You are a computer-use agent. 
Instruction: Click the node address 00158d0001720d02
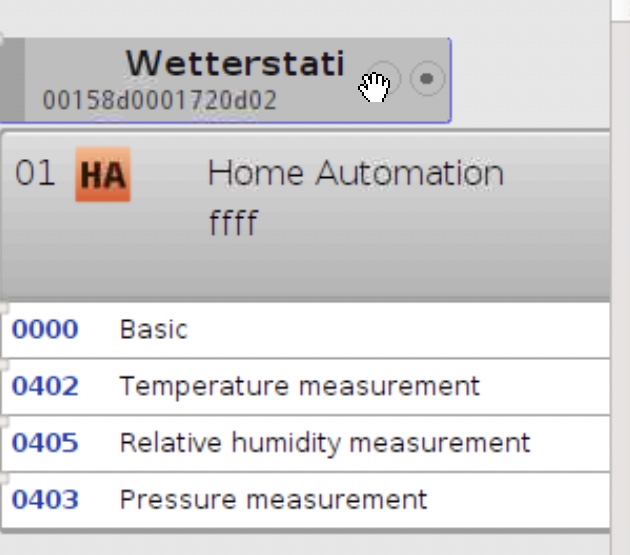tap(159, 100)
